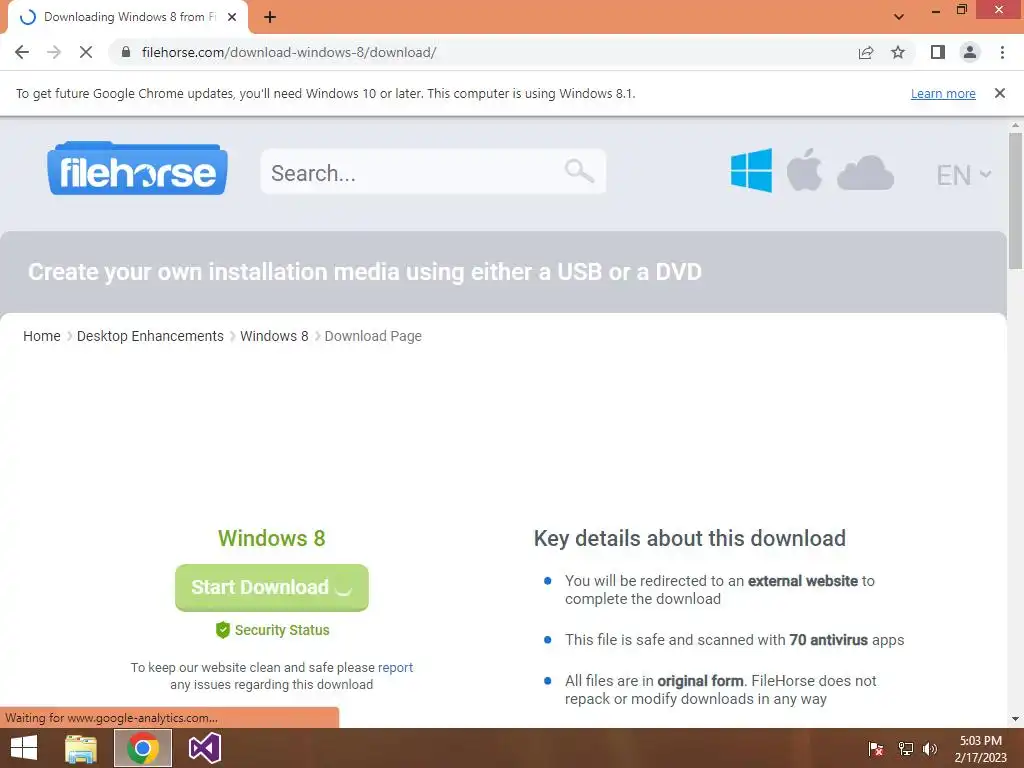
Task: Click the Learn more link
Action: tap(943, 93)
